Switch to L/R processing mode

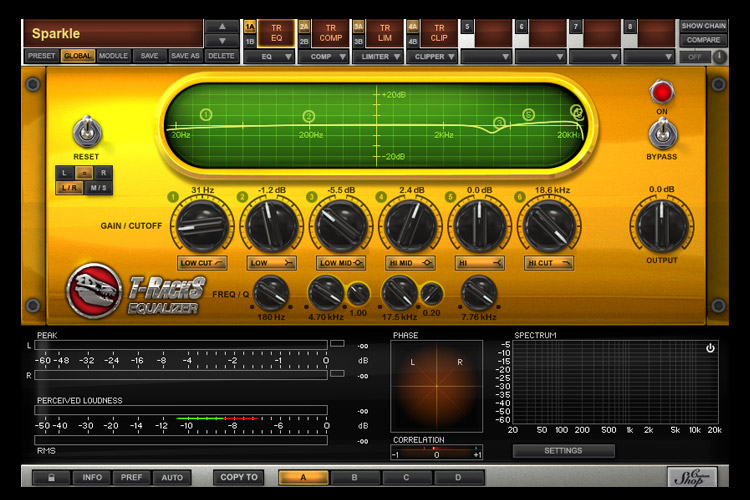click(x=69, y=188)
